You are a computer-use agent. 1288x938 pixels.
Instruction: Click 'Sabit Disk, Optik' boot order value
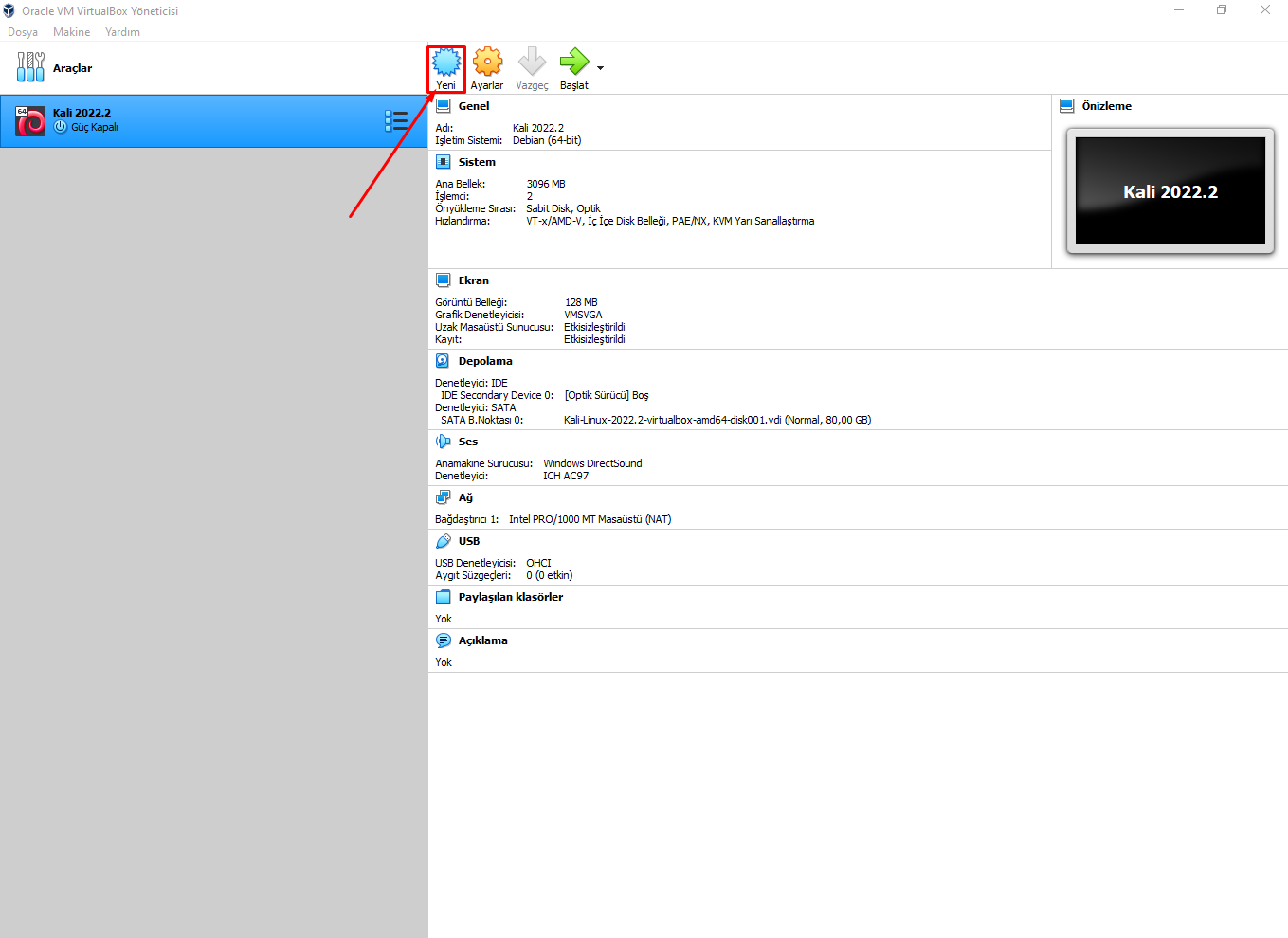[x=564, y=208]
